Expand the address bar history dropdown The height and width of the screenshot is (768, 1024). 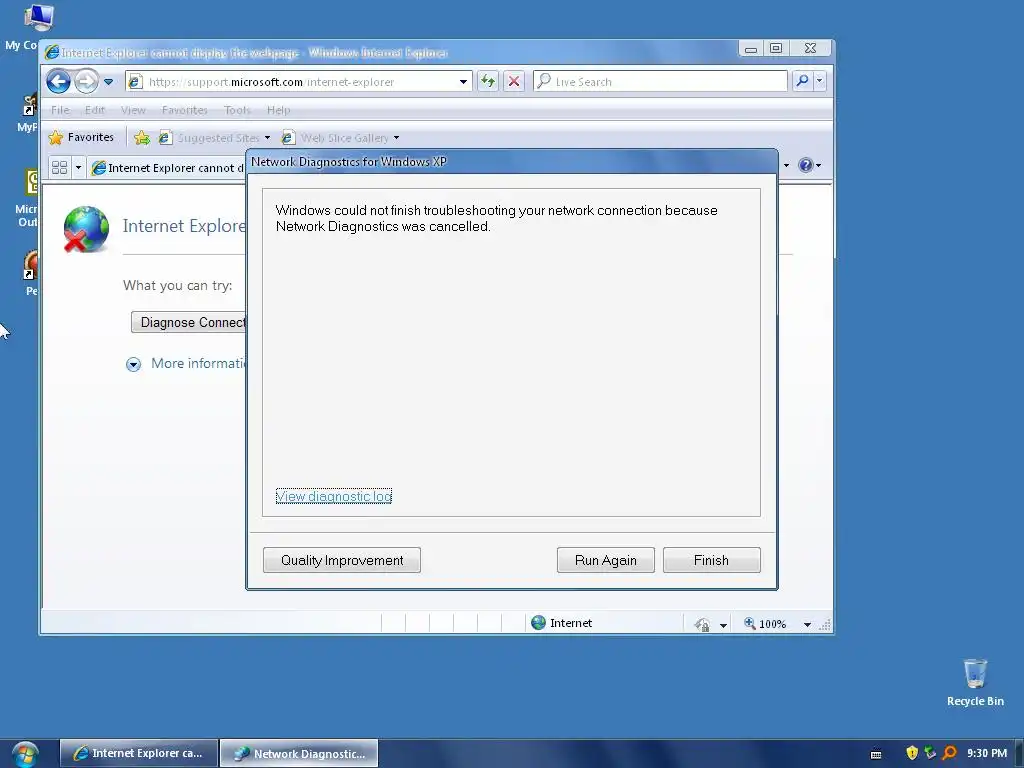click(x=463, y=82)
